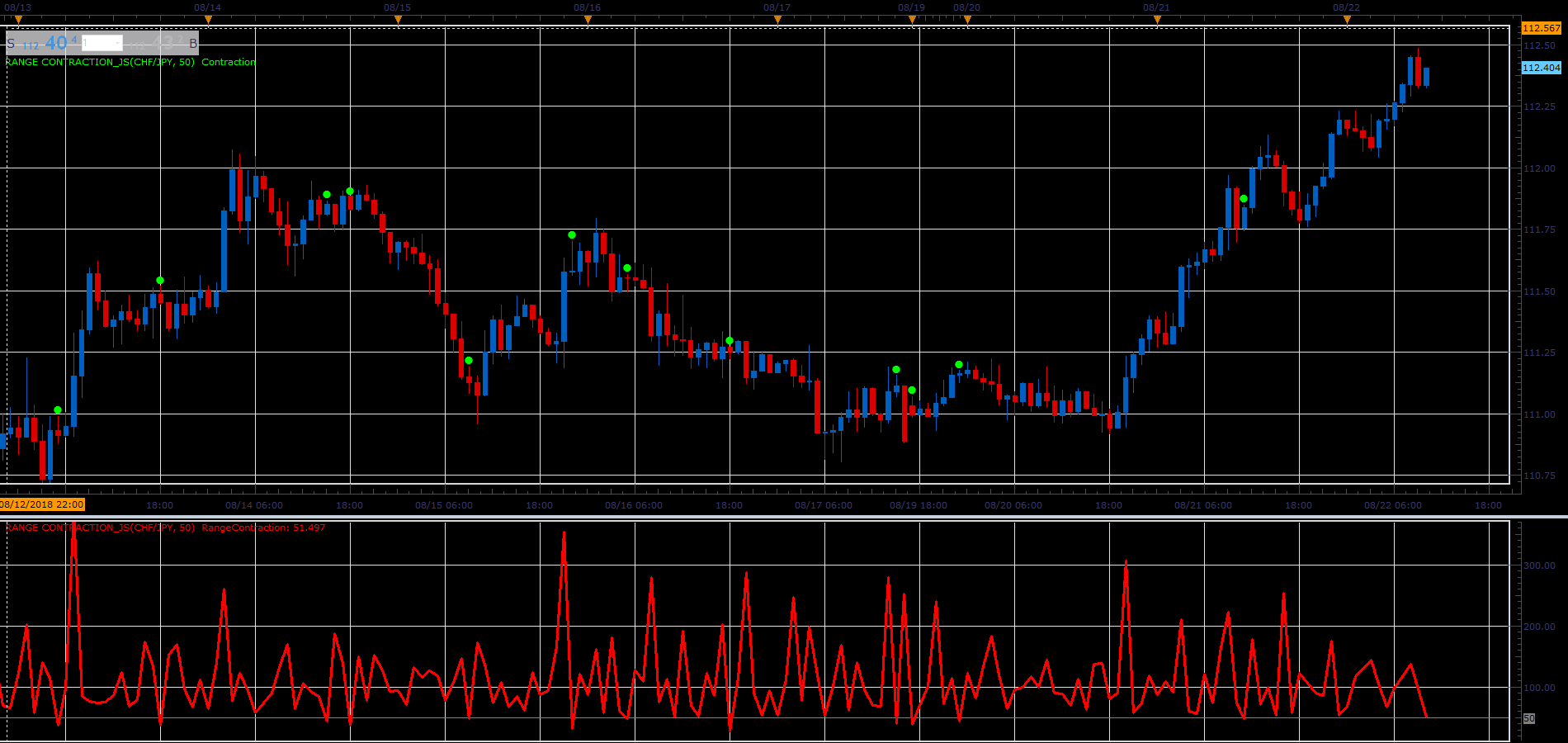This screenshot has height=743, width=1568.
Task: Click the 111.25 price axis label
Action: [1539, 353]
